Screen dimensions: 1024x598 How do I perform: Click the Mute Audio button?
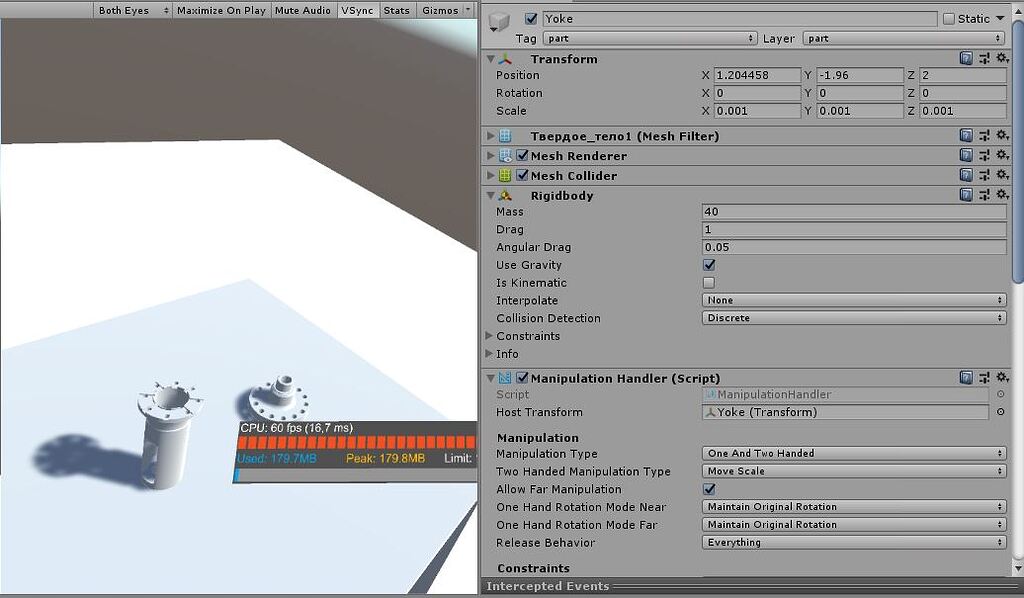[302, 11]
